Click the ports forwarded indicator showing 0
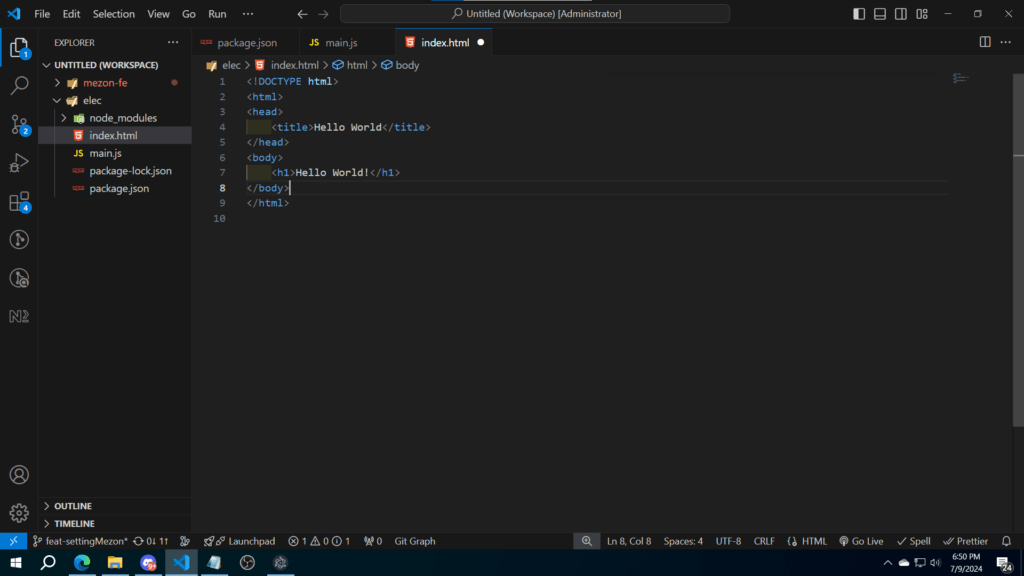Screen dimensions: 1024x576 pyautogui.click(x=373, y=541)
